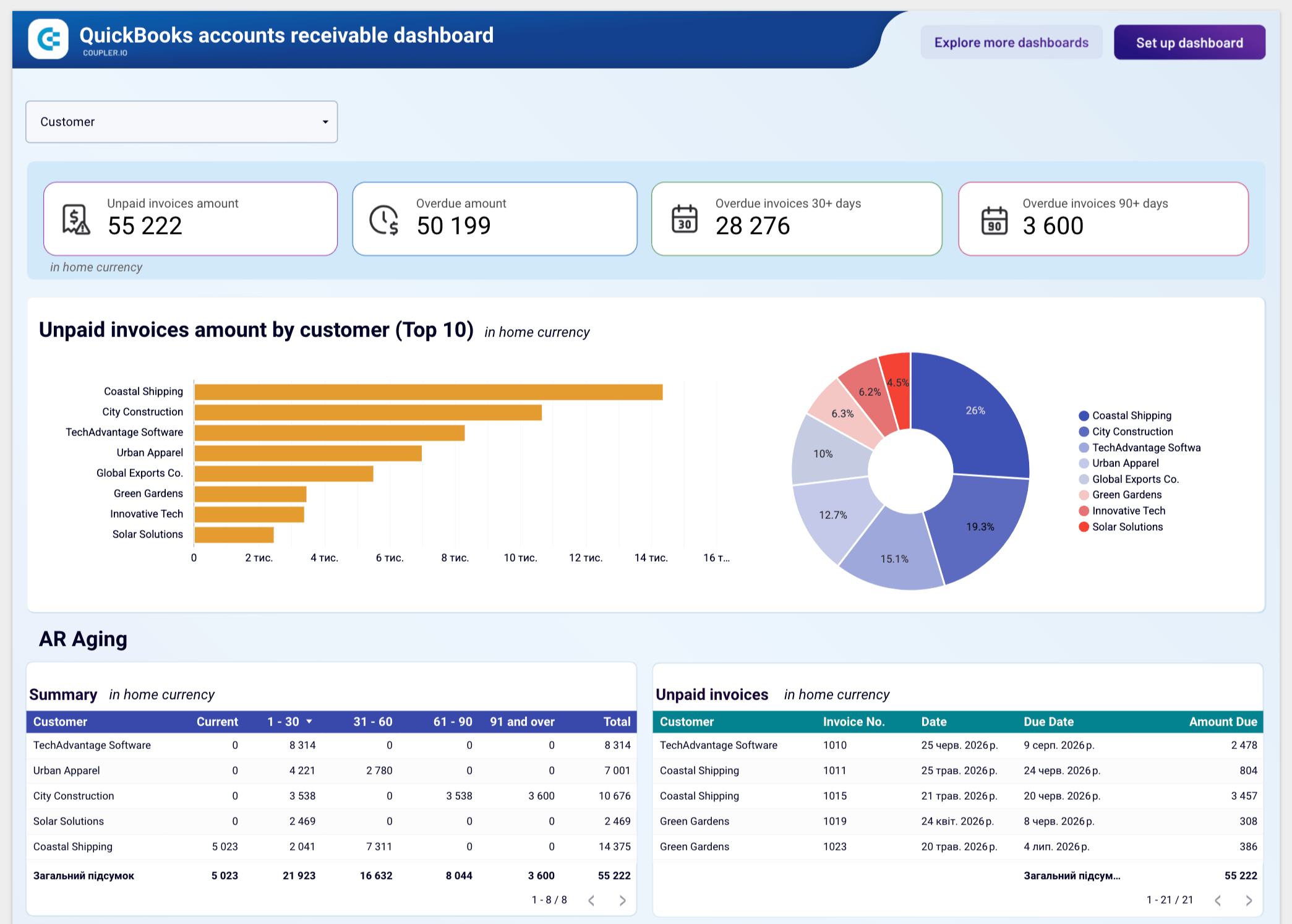Click the sort arrow beside 1 - 30 header

[x=309, y=722]
